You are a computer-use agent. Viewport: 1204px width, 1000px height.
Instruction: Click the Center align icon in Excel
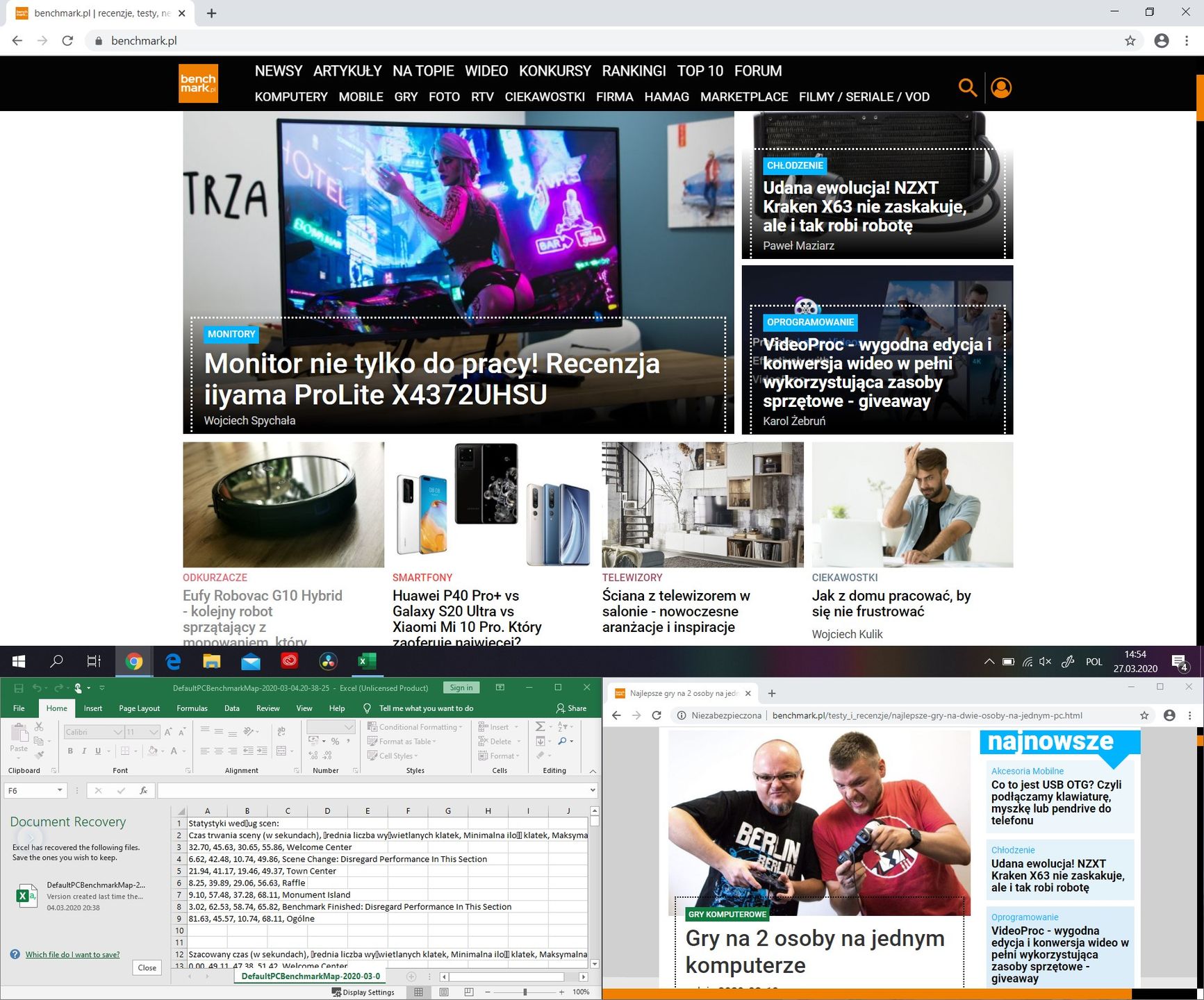coord(219,751)
